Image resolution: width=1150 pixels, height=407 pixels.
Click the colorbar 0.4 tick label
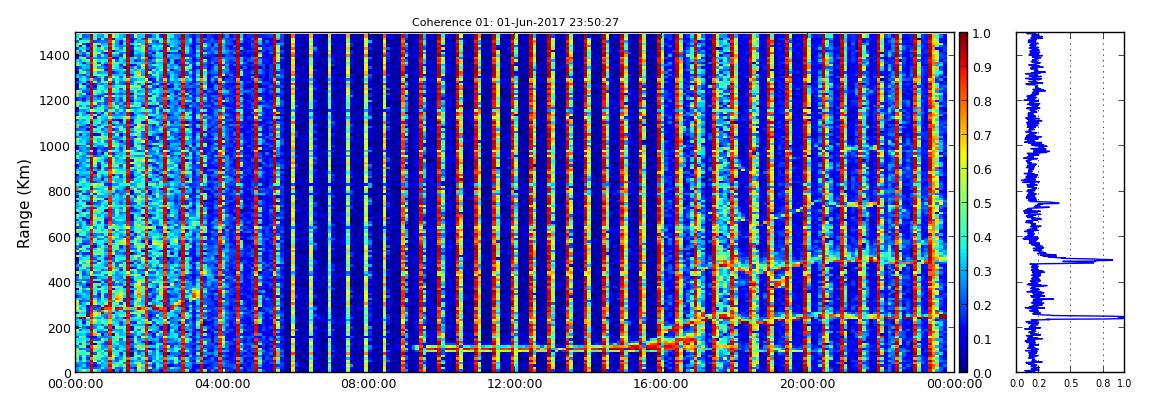(981, 238)
